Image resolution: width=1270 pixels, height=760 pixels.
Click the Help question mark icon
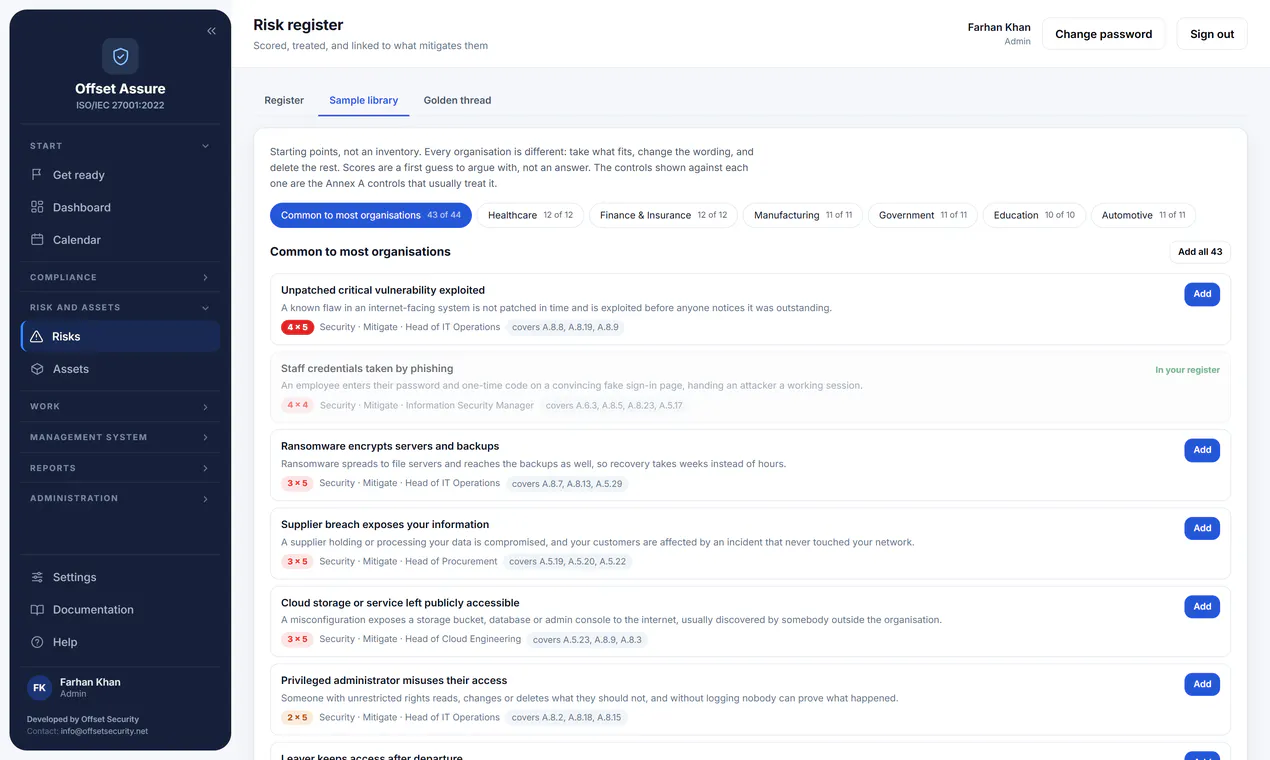pos(37,642)
